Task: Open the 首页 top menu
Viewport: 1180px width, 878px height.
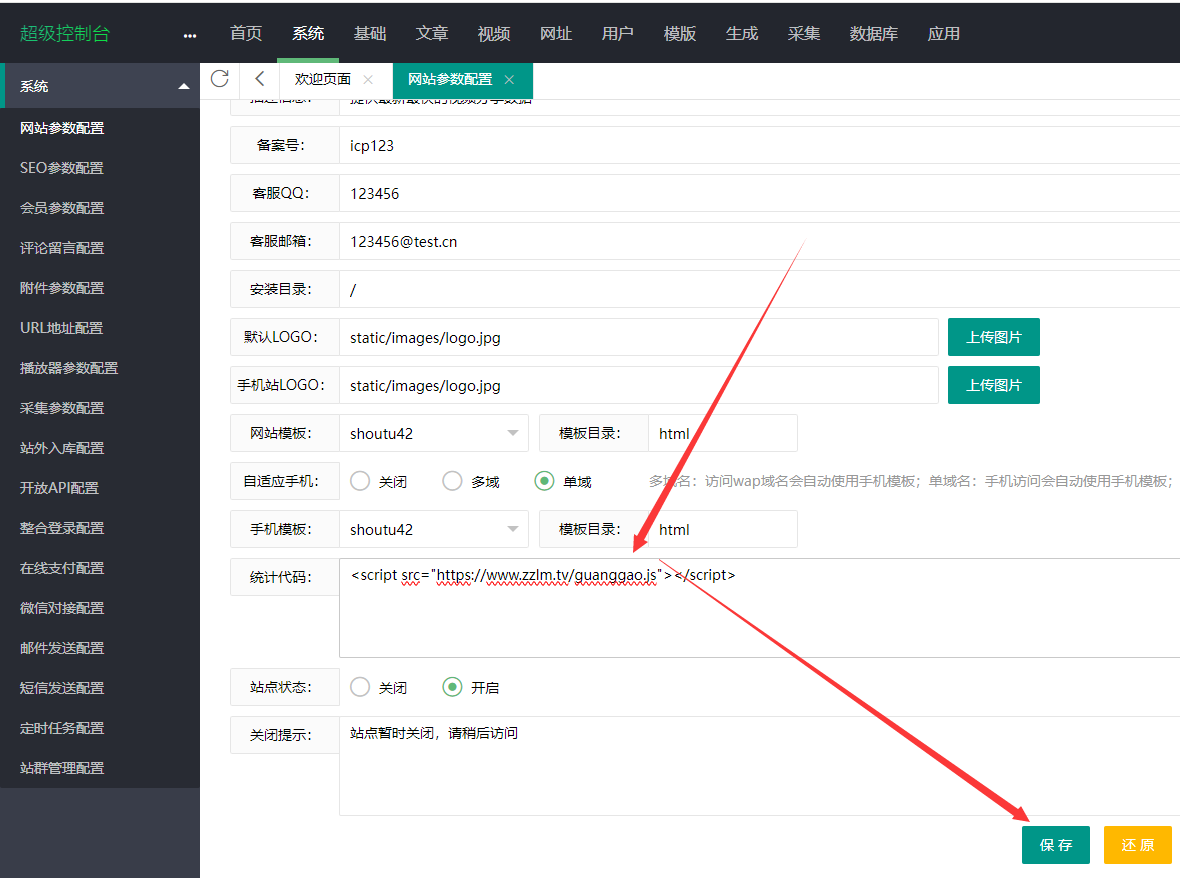Action: click(246, 34)
